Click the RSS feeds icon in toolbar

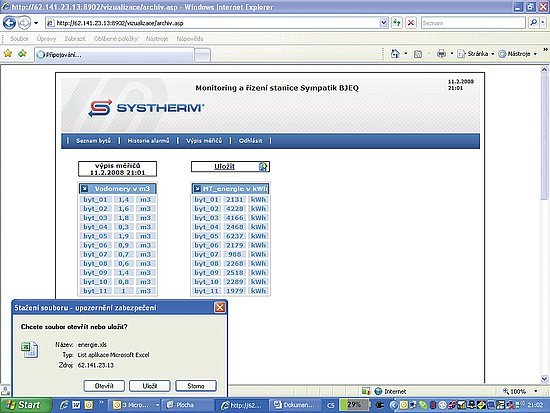[x=418, y=54]
